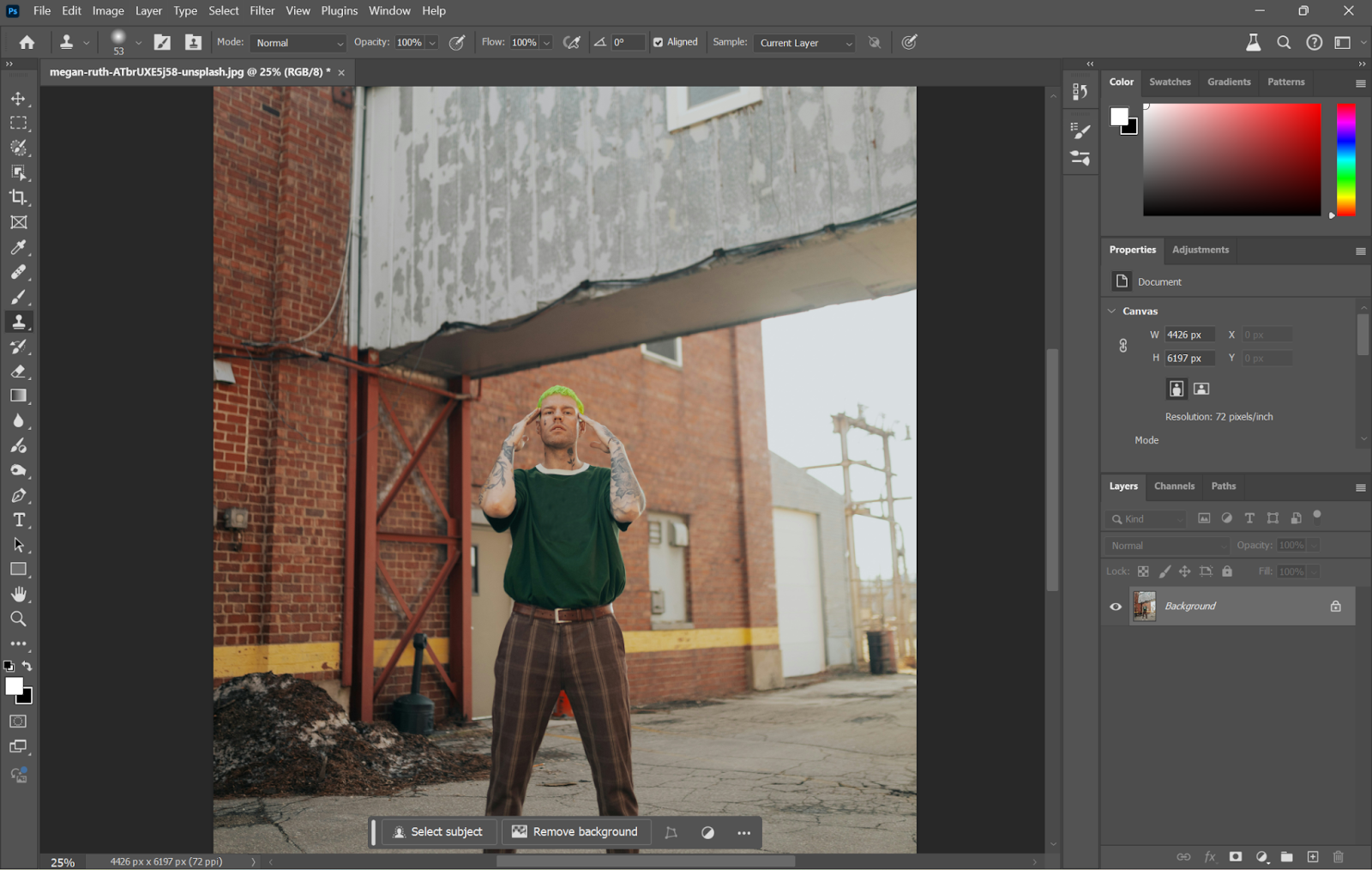The width and height of the screenshot is (1372, 870).
Task: Select the Spot Healing Brush tool
Action: 18,272
